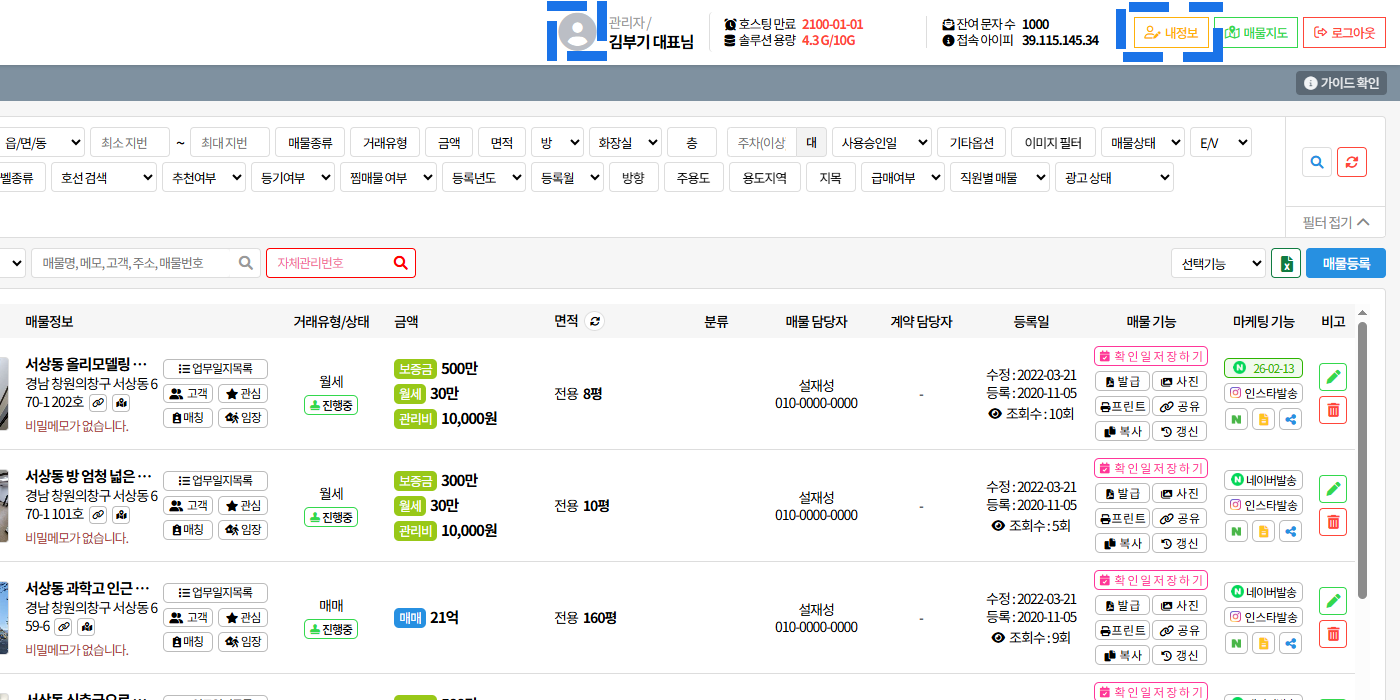Click the refresh icon beside 면적 column header
The width and height of the screenshot is (1400, 700).
595,321
